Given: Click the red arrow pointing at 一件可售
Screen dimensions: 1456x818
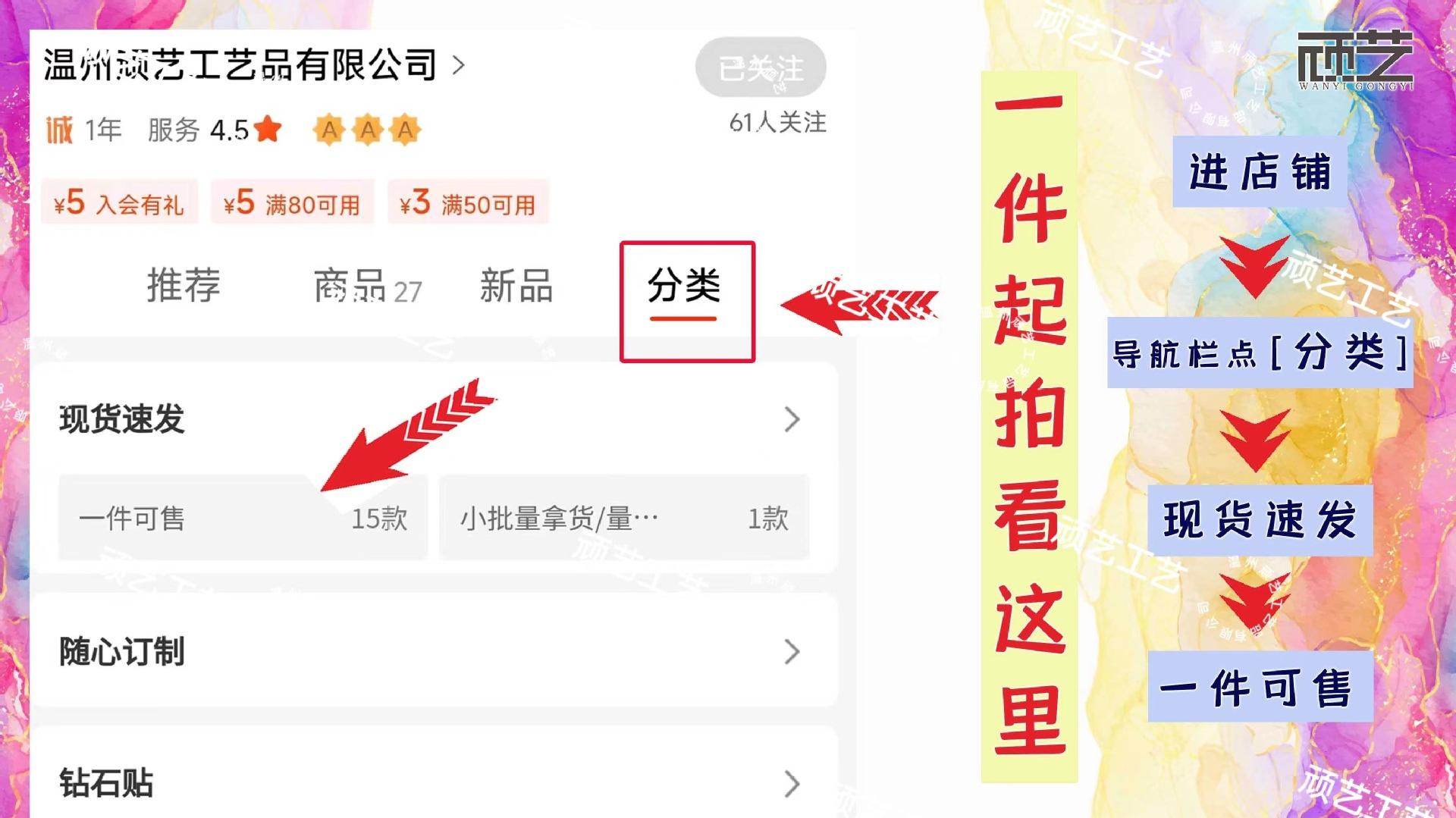Looking at the screenshot, I should [408, 435].
